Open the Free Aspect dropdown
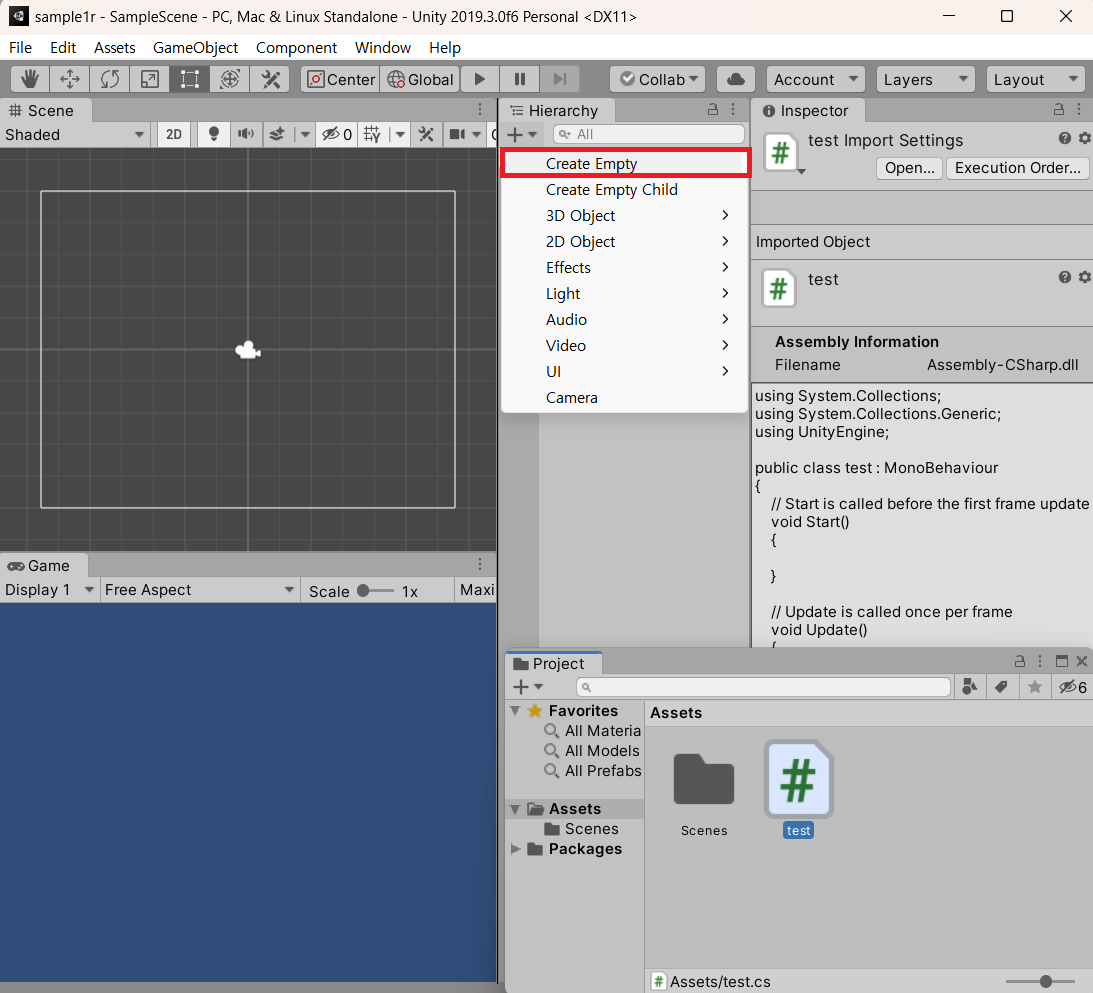1093x993 pixels. click(199, 590)
